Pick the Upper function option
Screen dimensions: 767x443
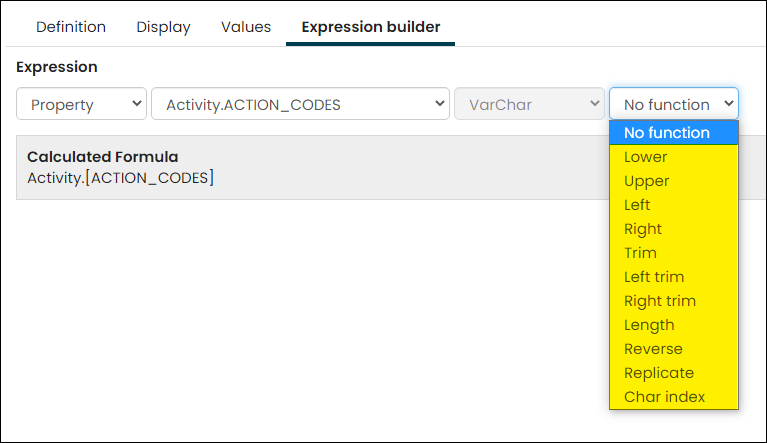coord(674,181)
